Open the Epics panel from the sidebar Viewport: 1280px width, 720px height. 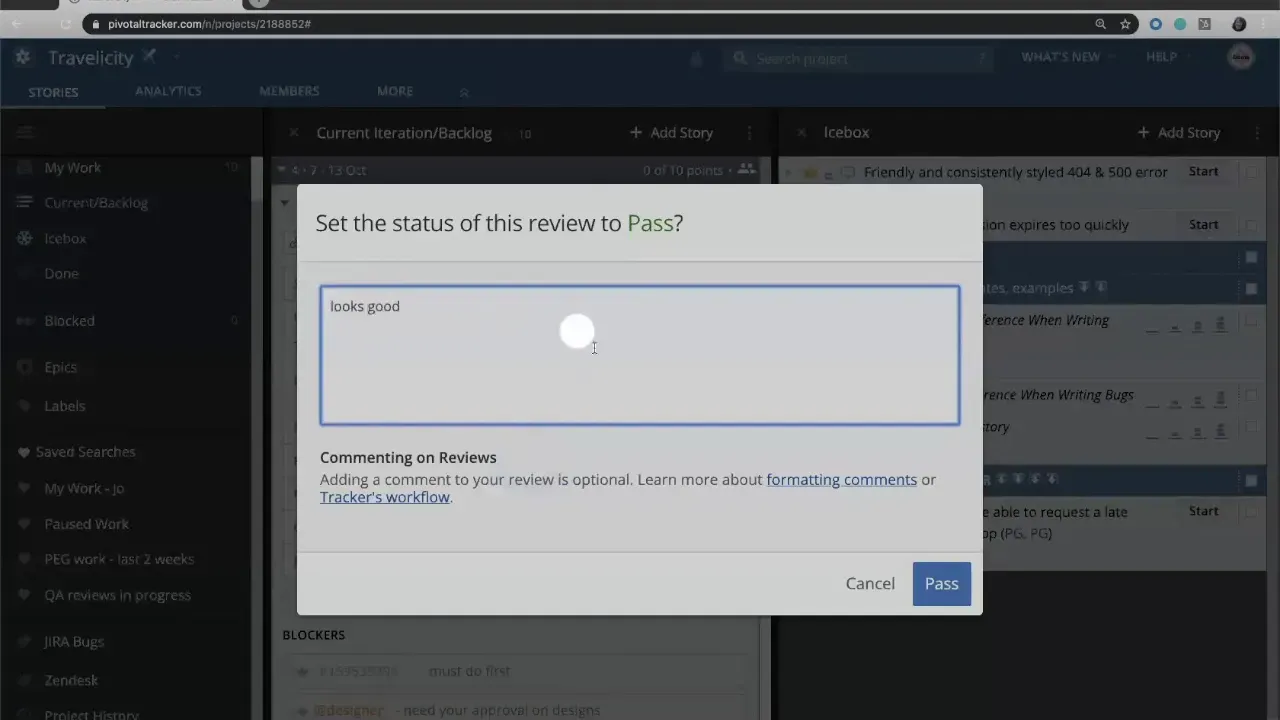point(60,366)
